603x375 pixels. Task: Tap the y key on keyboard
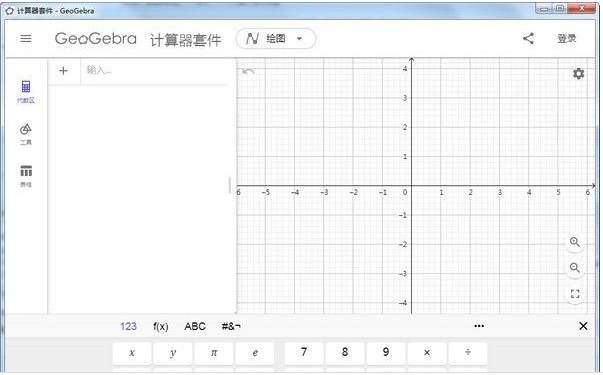173,353
